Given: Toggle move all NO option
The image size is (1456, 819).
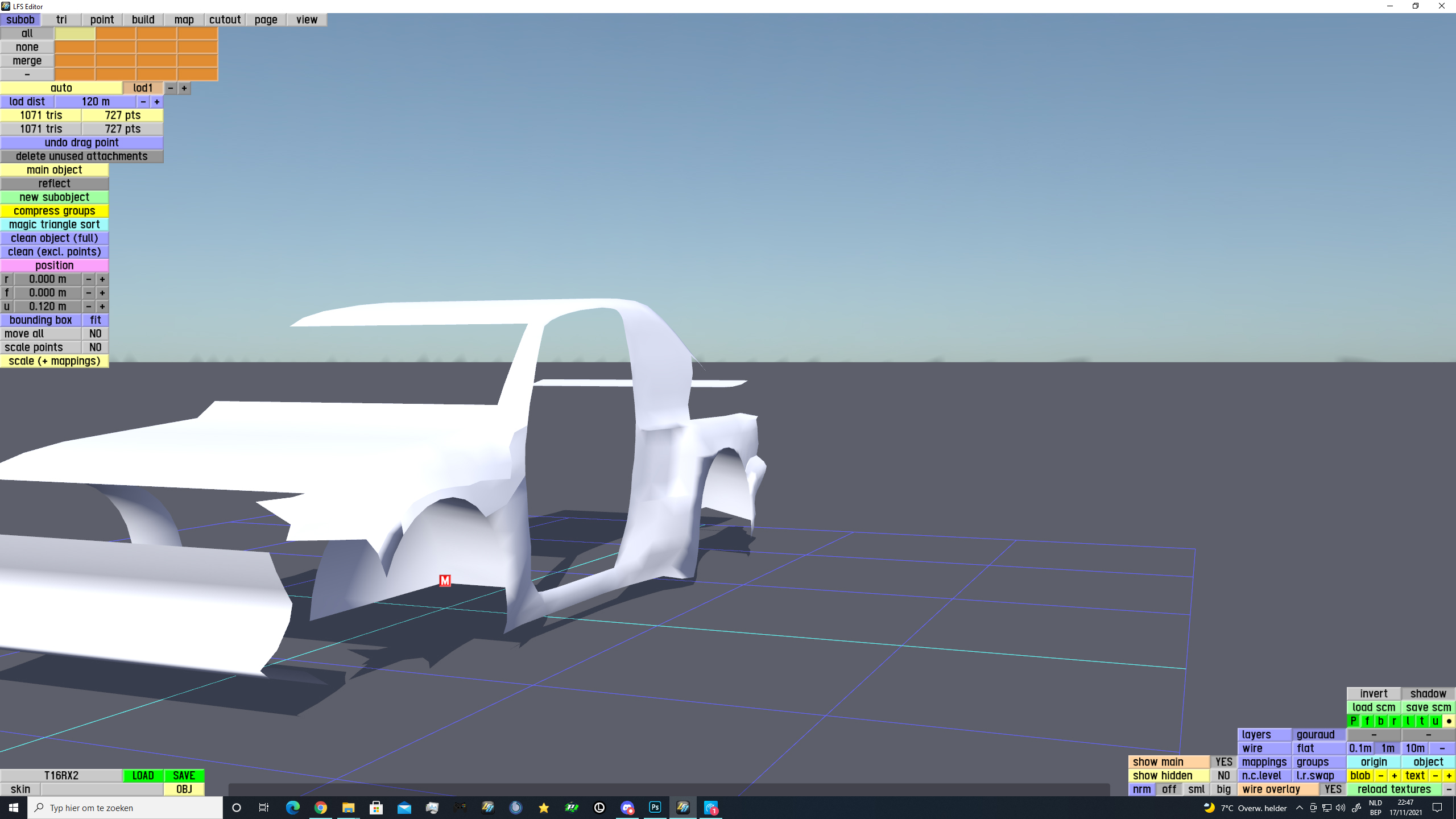Looking at the screenshot, I should (95, 334).
